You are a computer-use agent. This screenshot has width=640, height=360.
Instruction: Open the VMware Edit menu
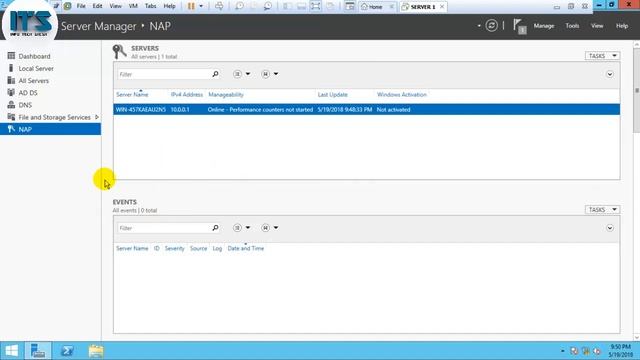(x=97, y=6)
